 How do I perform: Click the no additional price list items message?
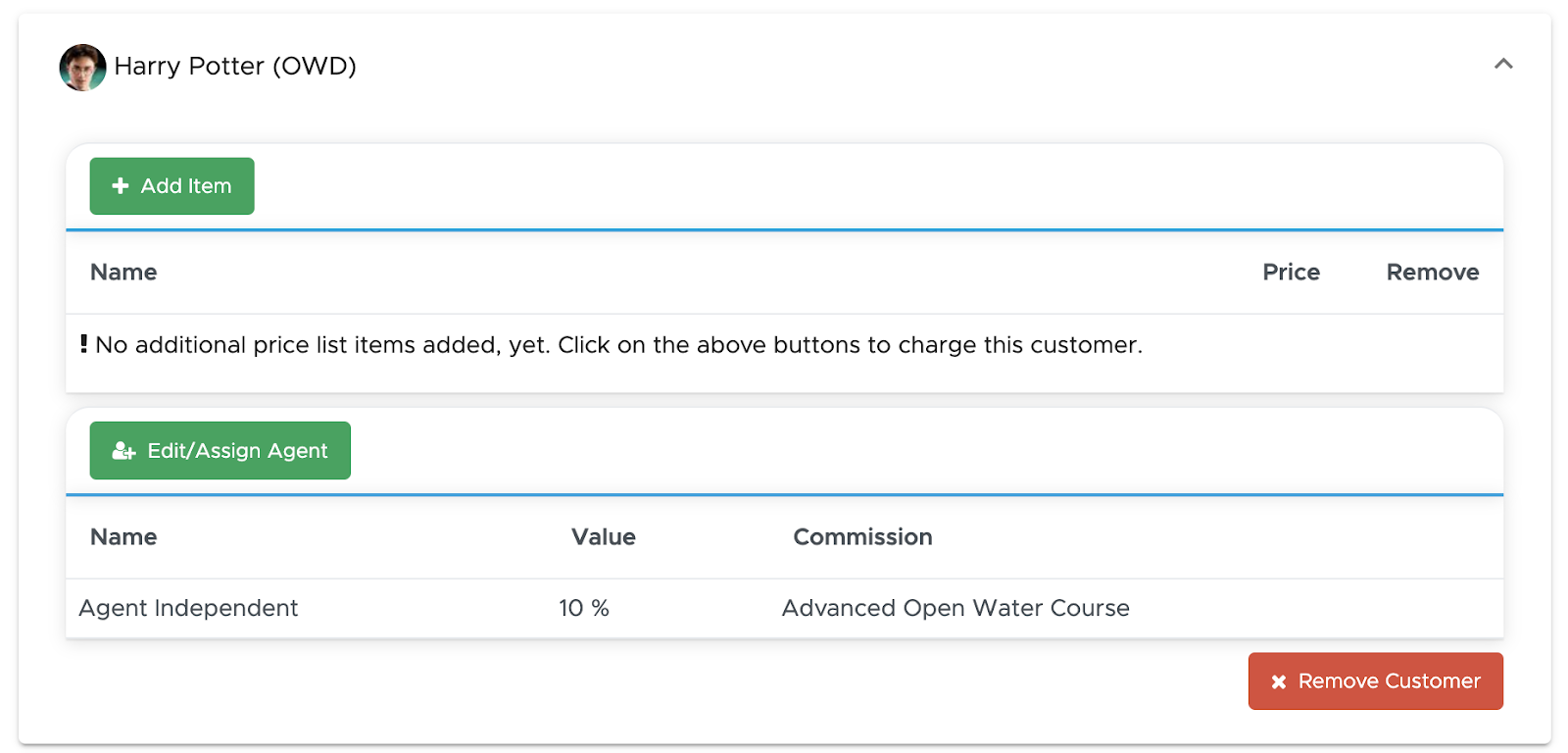point(618,345)
